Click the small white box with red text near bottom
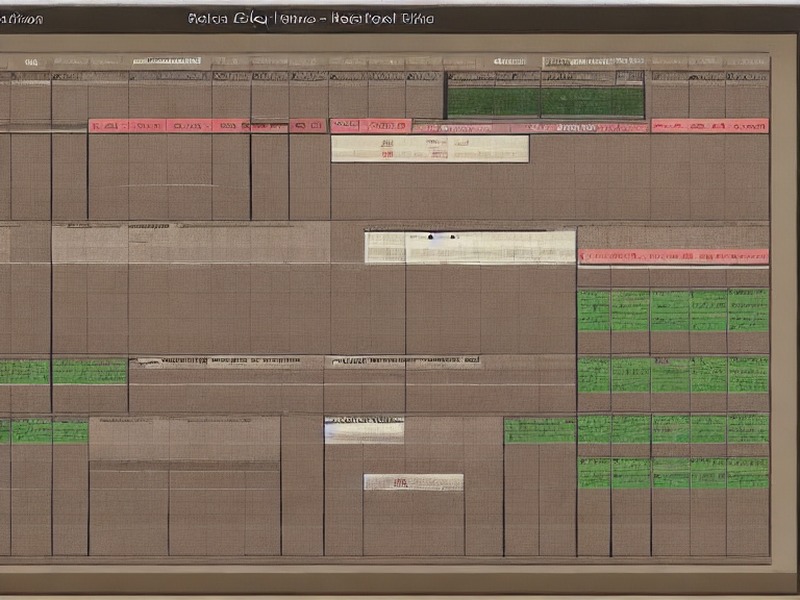This screenshot has width=800, height=600. 413,482
